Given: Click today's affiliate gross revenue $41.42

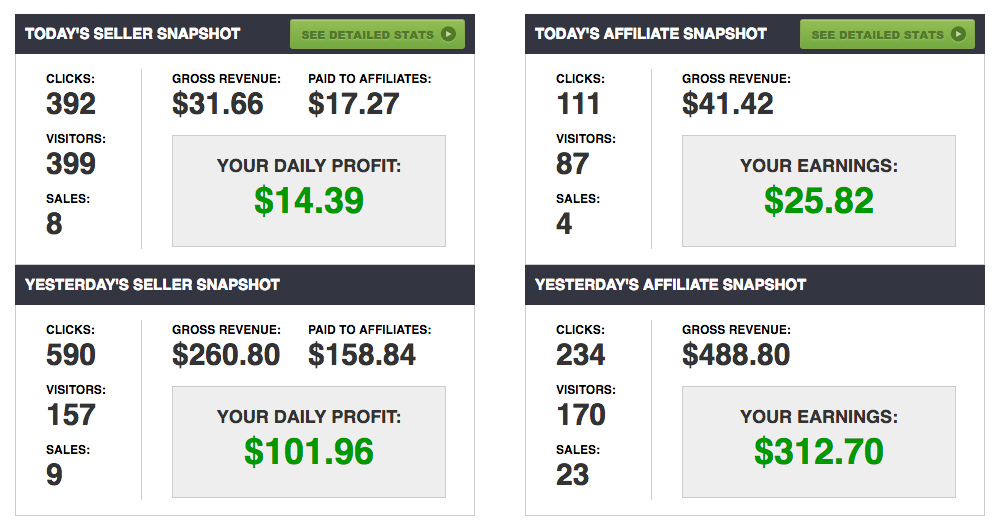Looking at the screenshot, I should pos(728,104).
